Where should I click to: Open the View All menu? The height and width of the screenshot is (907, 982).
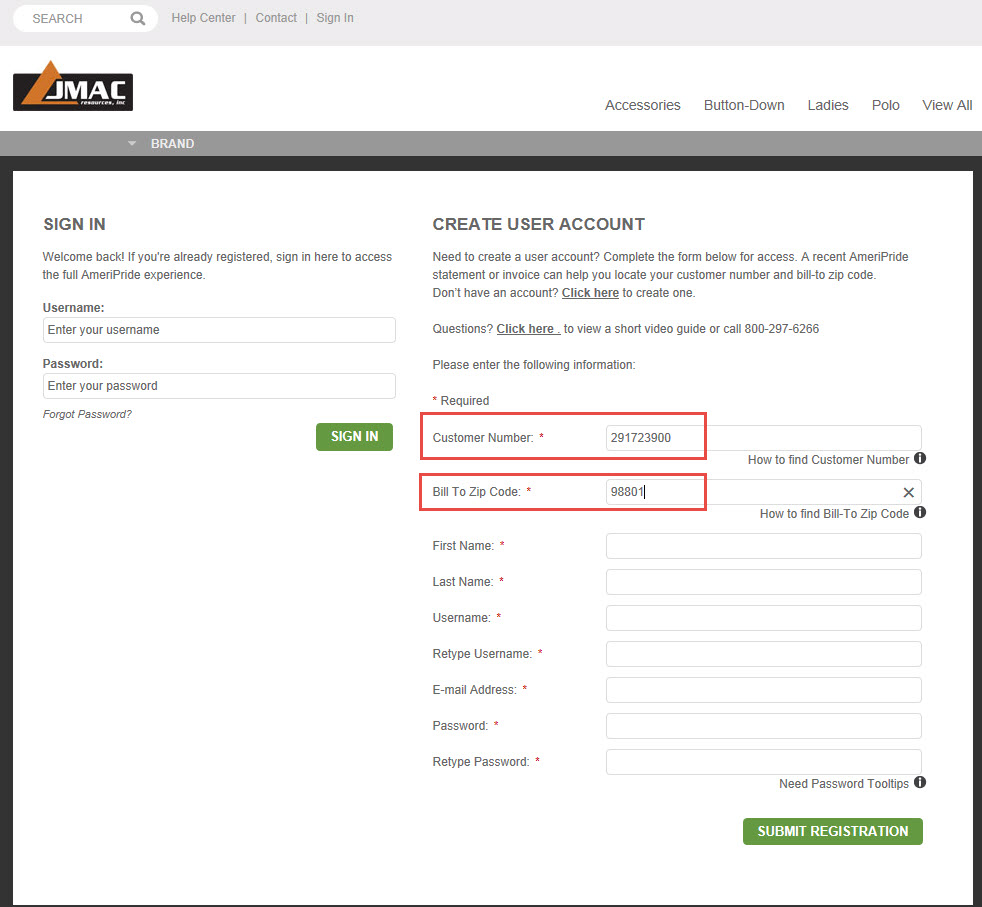click(946, 105)
